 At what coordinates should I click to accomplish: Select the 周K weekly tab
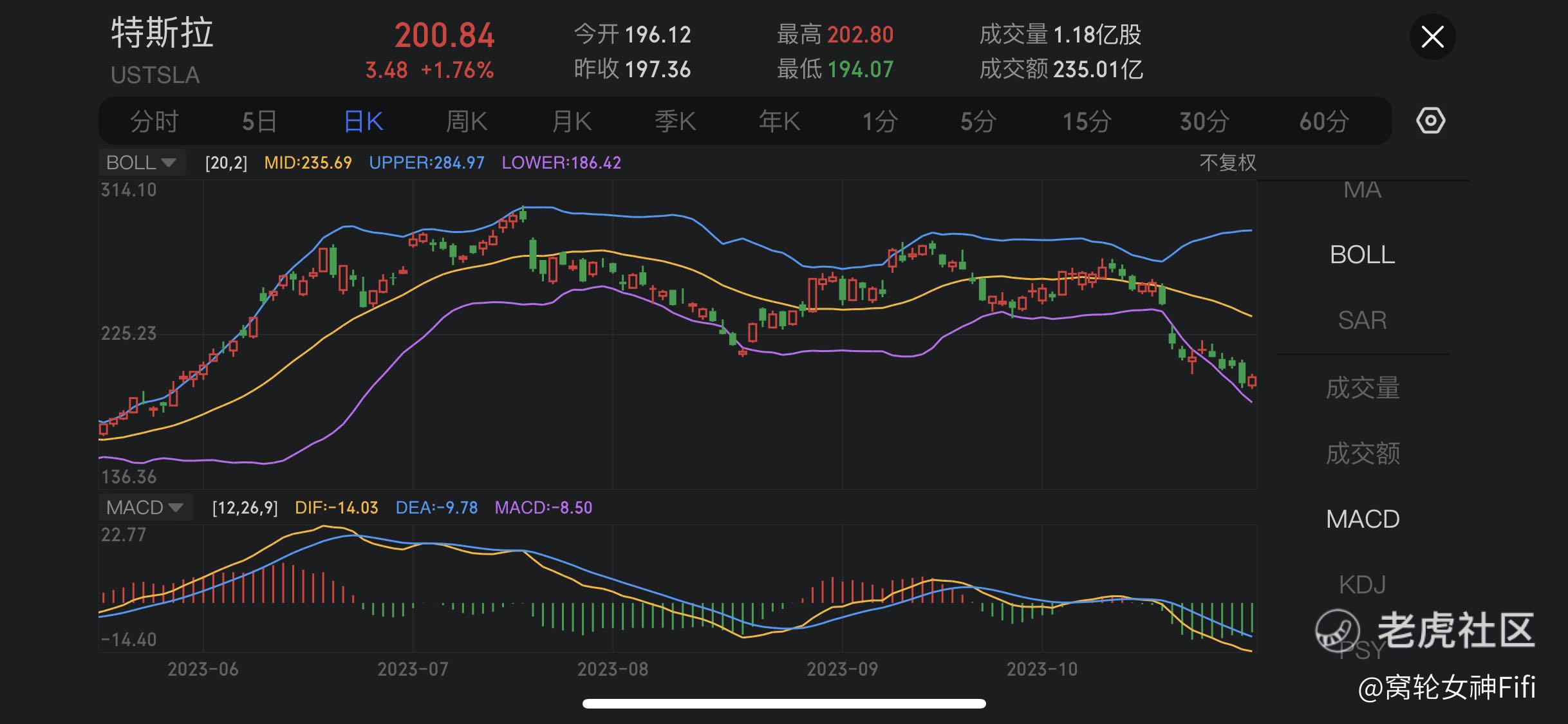(x=467, y=121)
